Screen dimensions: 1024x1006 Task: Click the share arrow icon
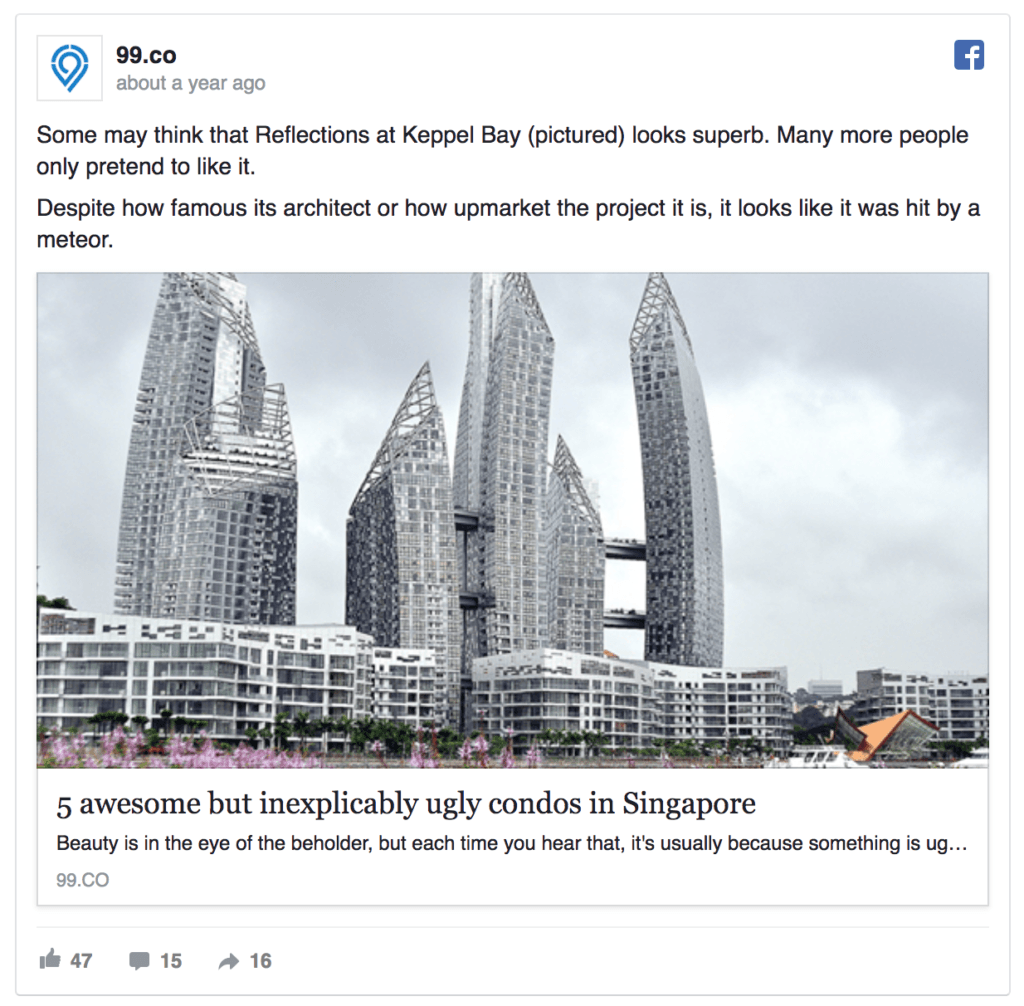[x=229, y=961]
